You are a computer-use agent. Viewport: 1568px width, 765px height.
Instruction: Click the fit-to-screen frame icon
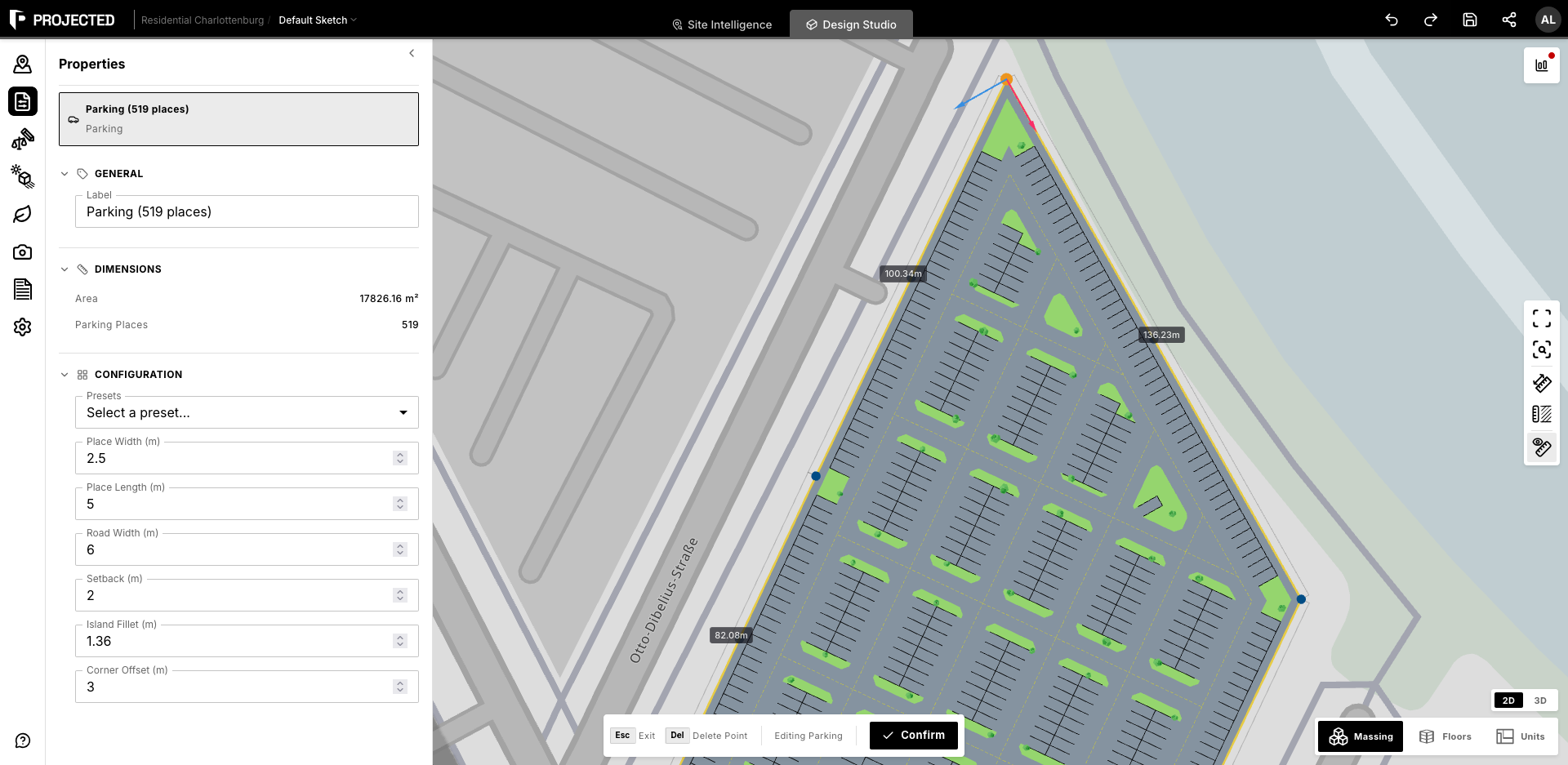tap(1542, 318)
